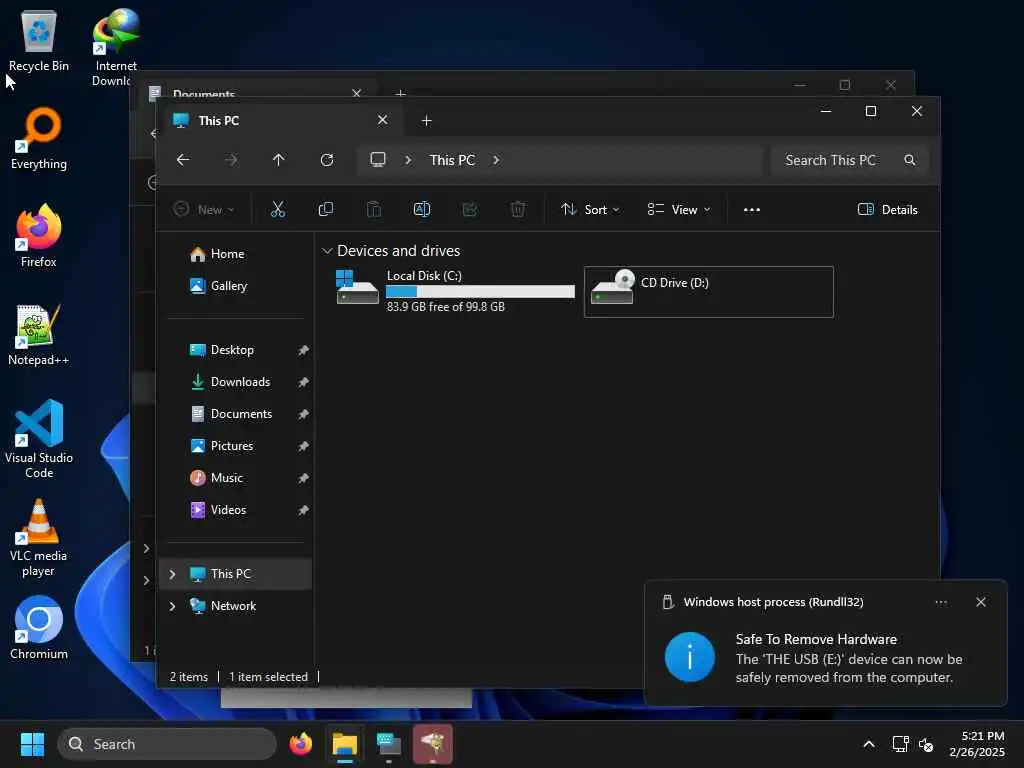The height and width of the screenshot is (768, 1024).
Task: Unpin Documents from quick access
Action: (x=303, y=414)
